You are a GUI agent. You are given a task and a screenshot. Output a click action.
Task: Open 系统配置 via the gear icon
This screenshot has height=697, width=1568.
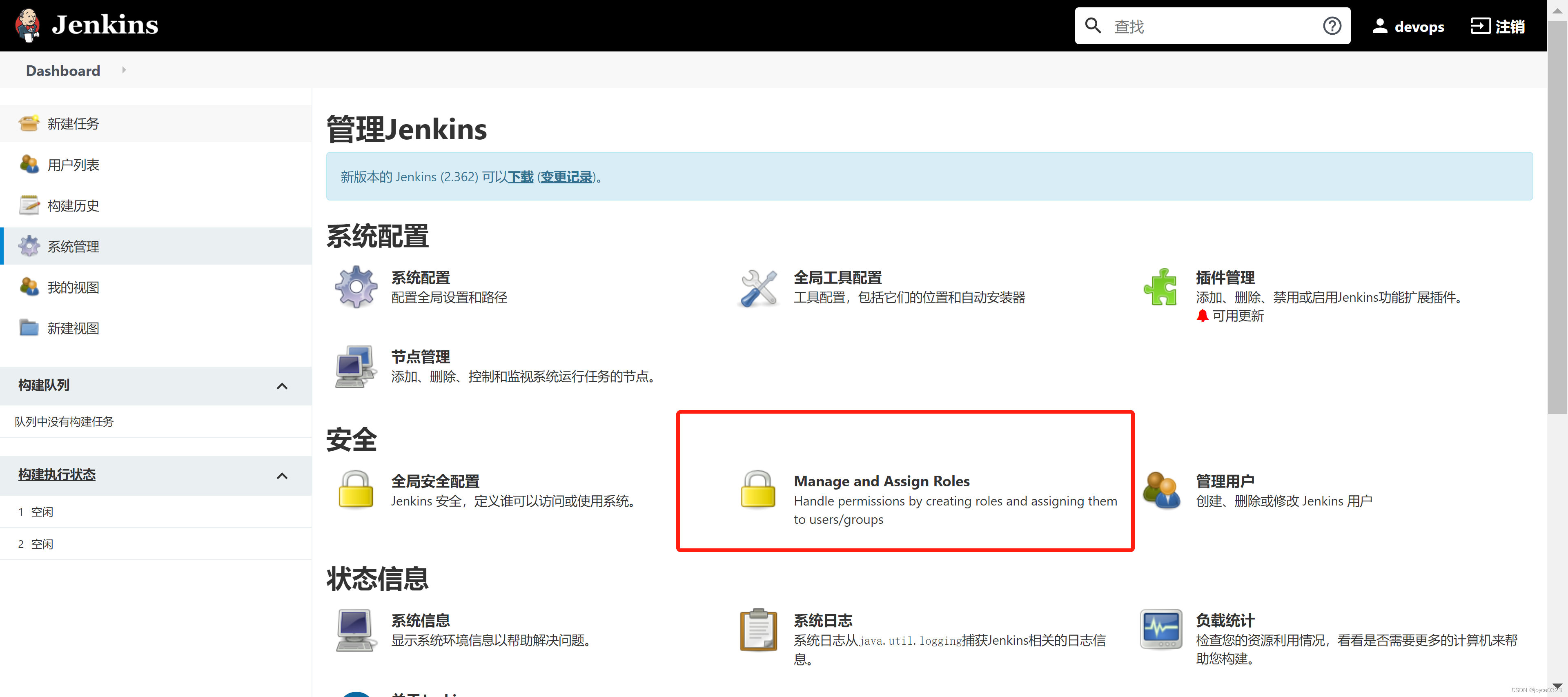pyautogui.click(x=356, y=287)
